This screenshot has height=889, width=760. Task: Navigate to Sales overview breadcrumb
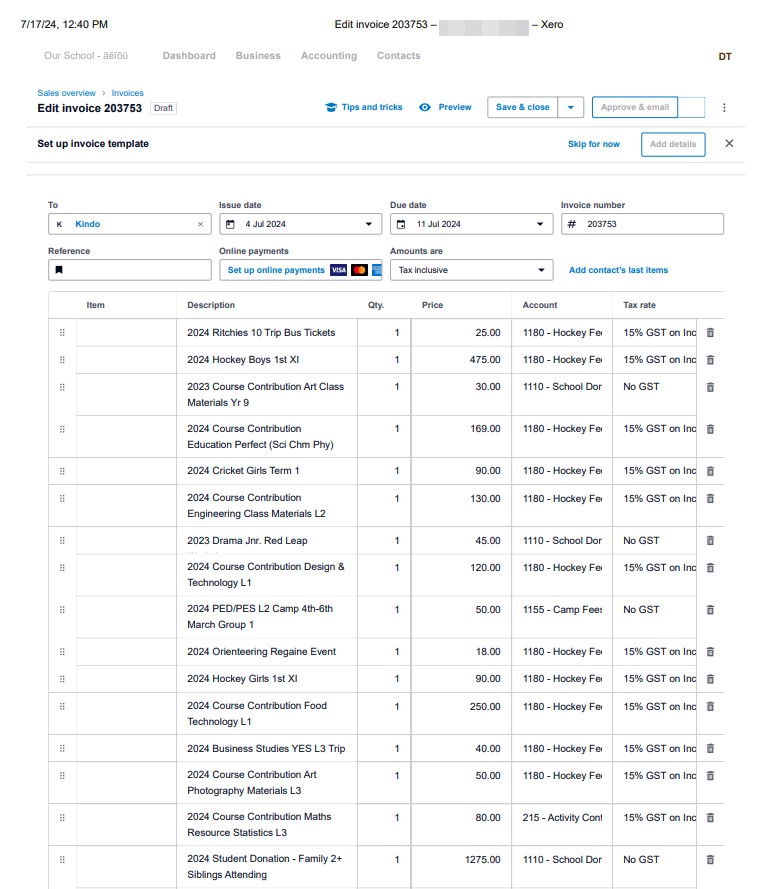pyautogui.click(x=66, y=93)
